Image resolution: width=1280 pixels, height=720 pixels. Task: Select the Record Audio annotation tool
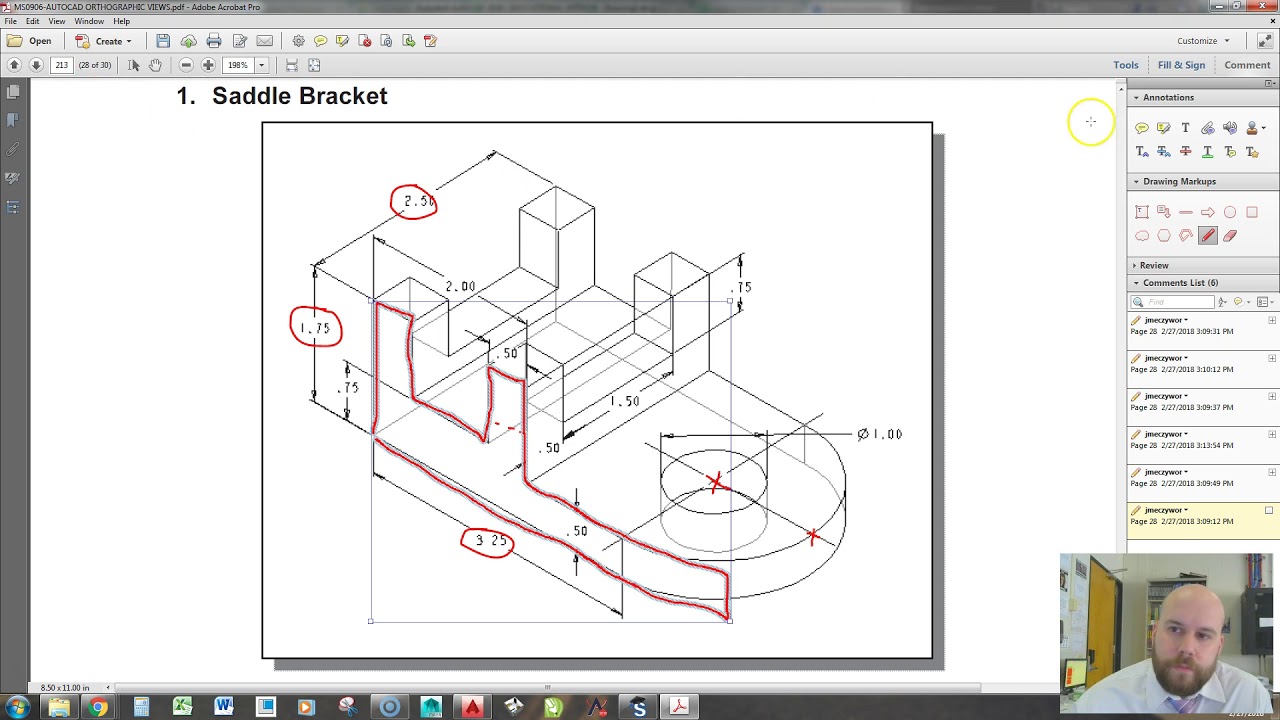click(1229, 128)
